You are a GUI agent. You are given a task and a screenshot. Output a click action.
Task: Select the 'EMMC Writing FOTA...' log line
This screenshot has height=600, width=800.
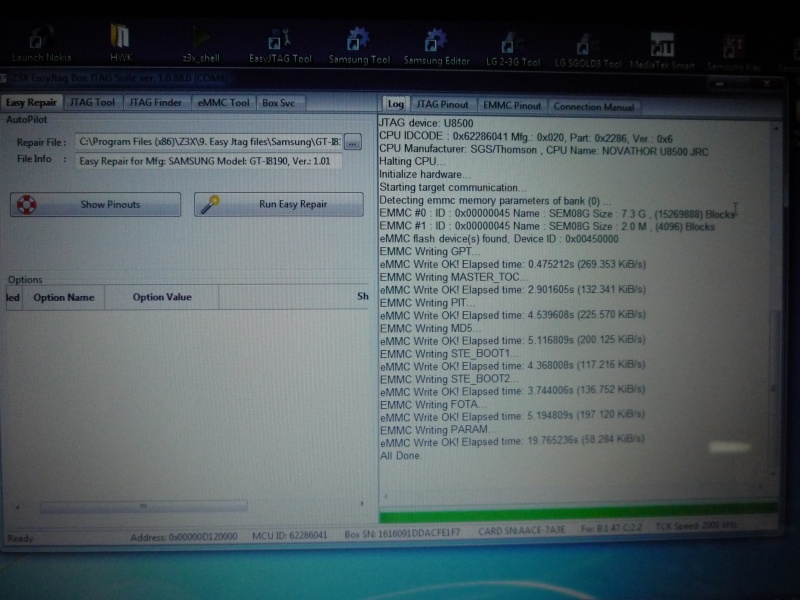tap(433, 405)
